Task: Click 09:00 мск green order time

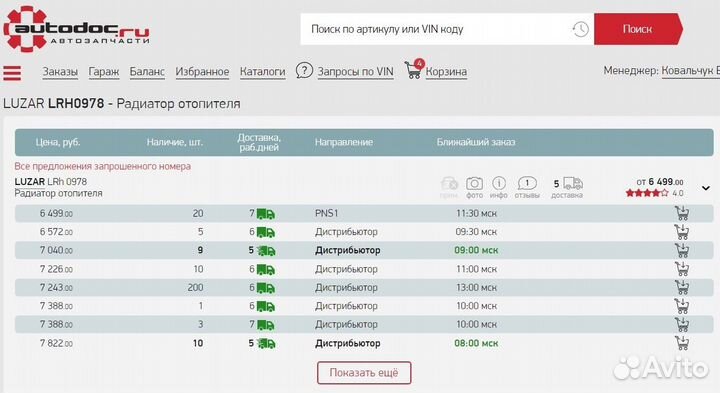Action: click(x=476, y=250)
